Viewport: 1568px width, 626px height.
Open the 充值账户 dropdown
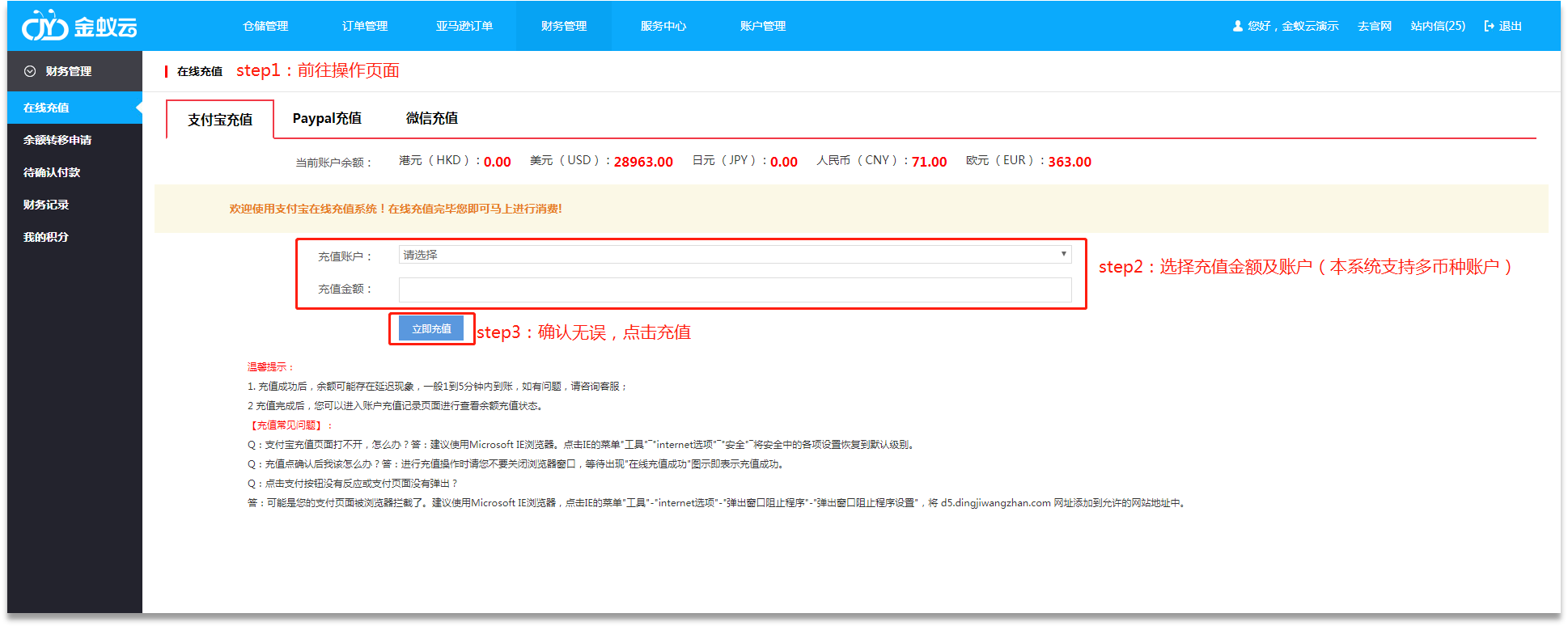734,255
